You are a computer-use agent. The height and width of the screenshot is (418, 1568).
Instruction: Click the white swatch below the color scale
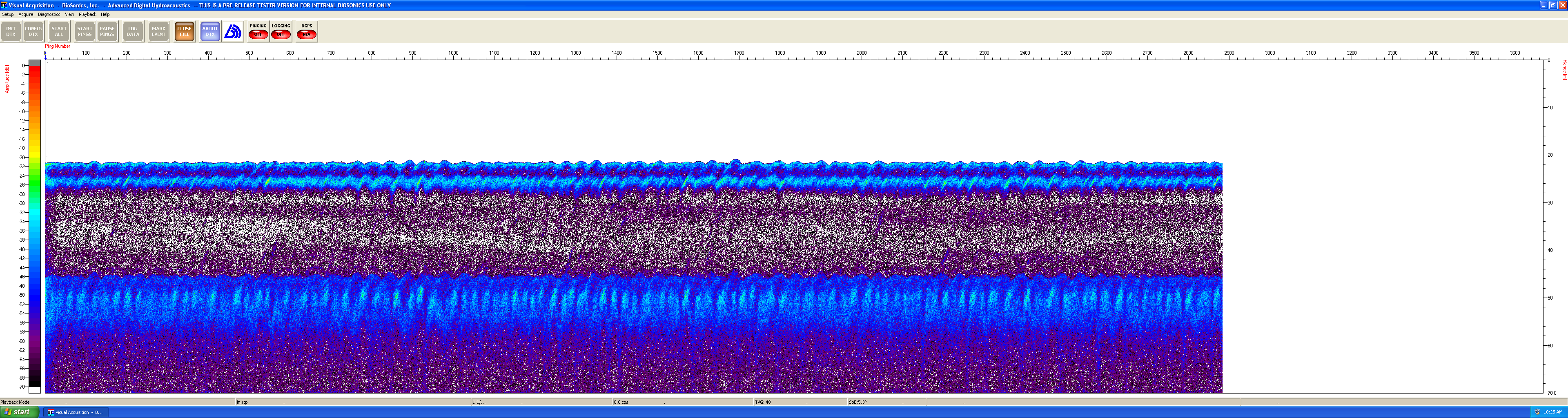point(35,389)
